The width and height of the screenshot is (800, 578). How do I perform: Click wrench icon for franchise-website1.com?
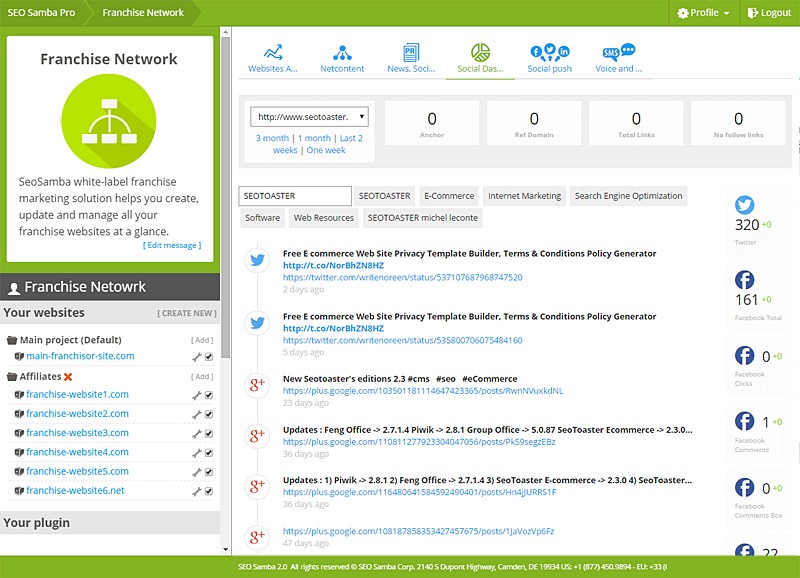pos(196,395)
